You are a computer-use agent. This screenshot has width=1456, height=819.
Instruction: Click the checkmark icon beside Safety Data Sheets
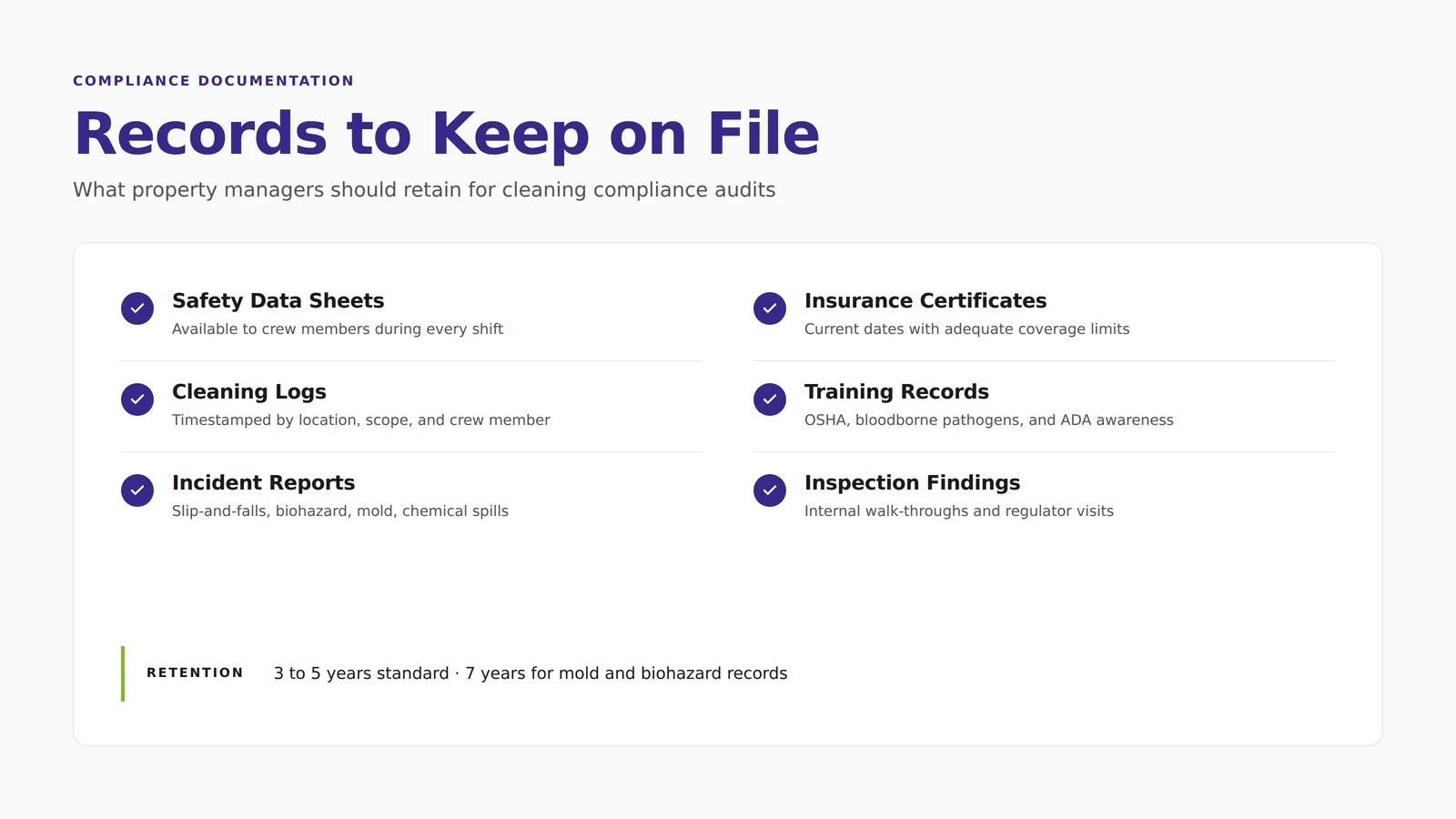click(x=137, y=308)
